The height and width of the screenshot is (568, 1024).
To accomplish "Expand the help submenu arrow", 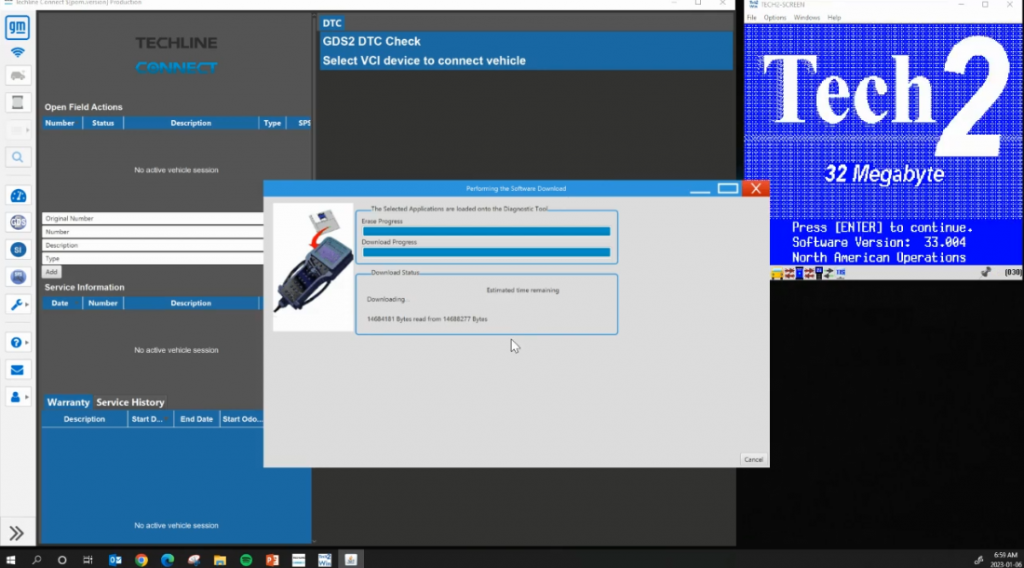I will tap(27, 342).
